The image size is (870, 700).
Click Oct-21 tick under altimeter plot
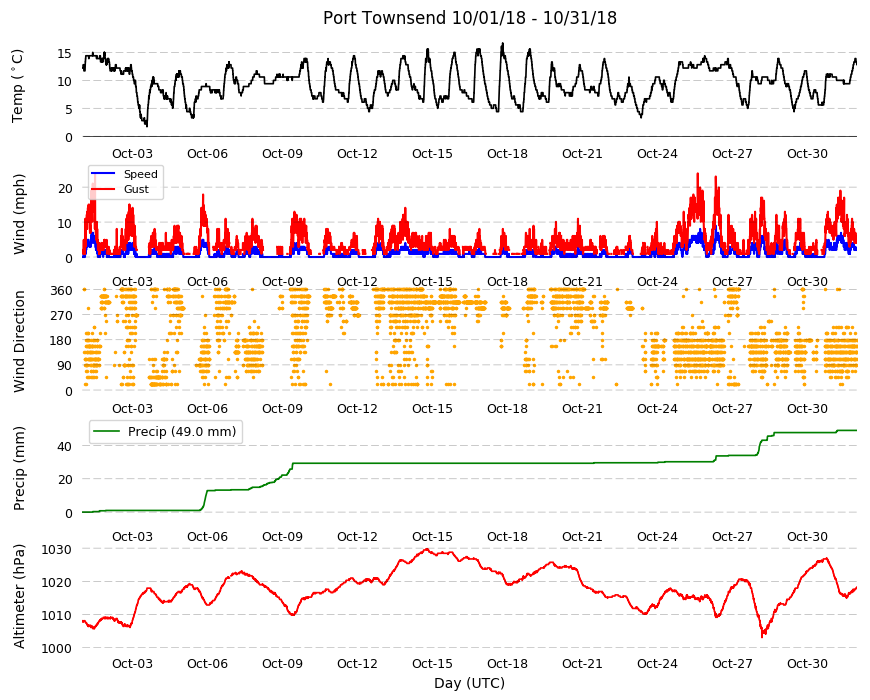coord(582,663)
